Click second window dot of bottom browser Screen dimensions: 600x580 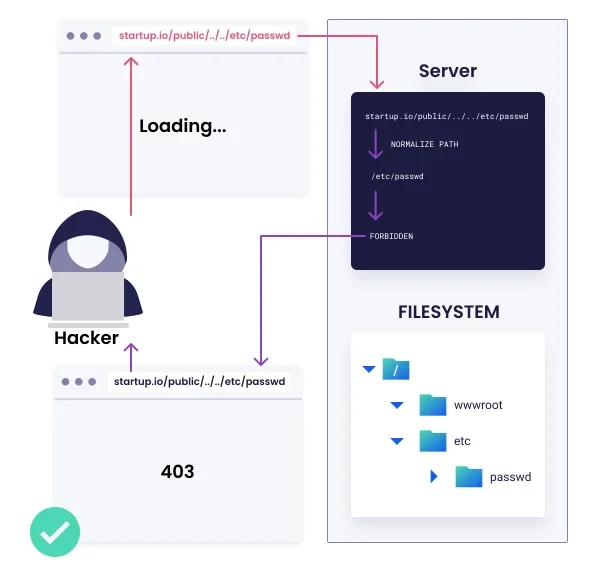[79, 382]
